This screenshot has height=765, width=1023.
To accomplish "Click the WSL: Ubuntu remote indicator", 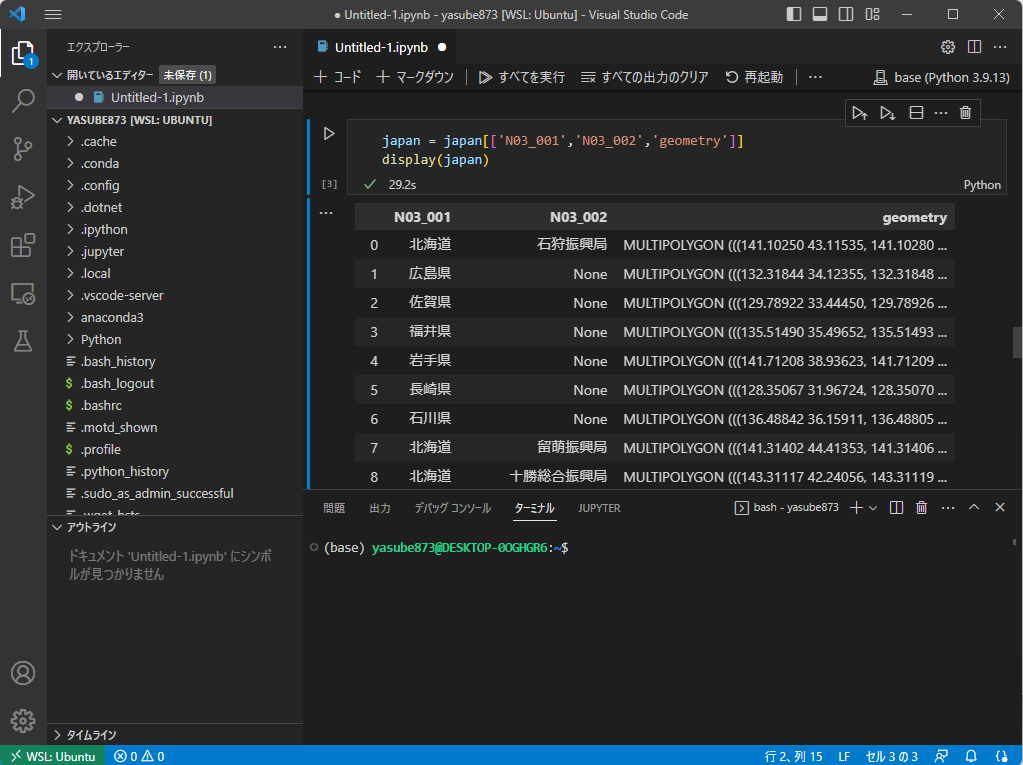I will (53, 756).
